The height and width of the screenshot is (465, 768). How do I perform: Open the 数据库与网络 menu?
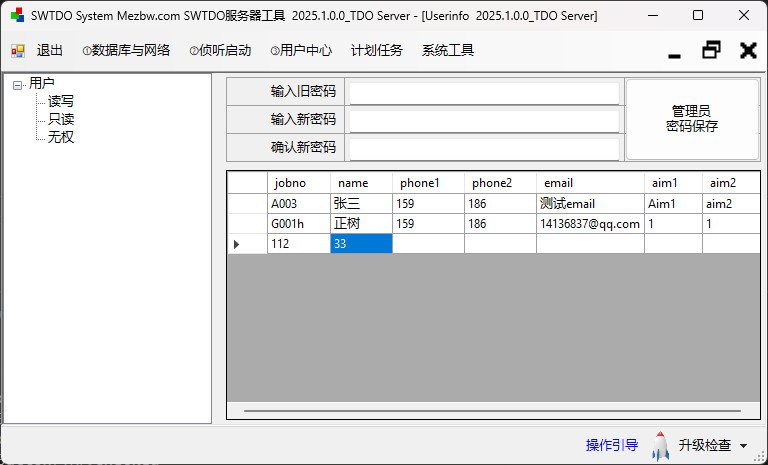[x=126, y=51]
